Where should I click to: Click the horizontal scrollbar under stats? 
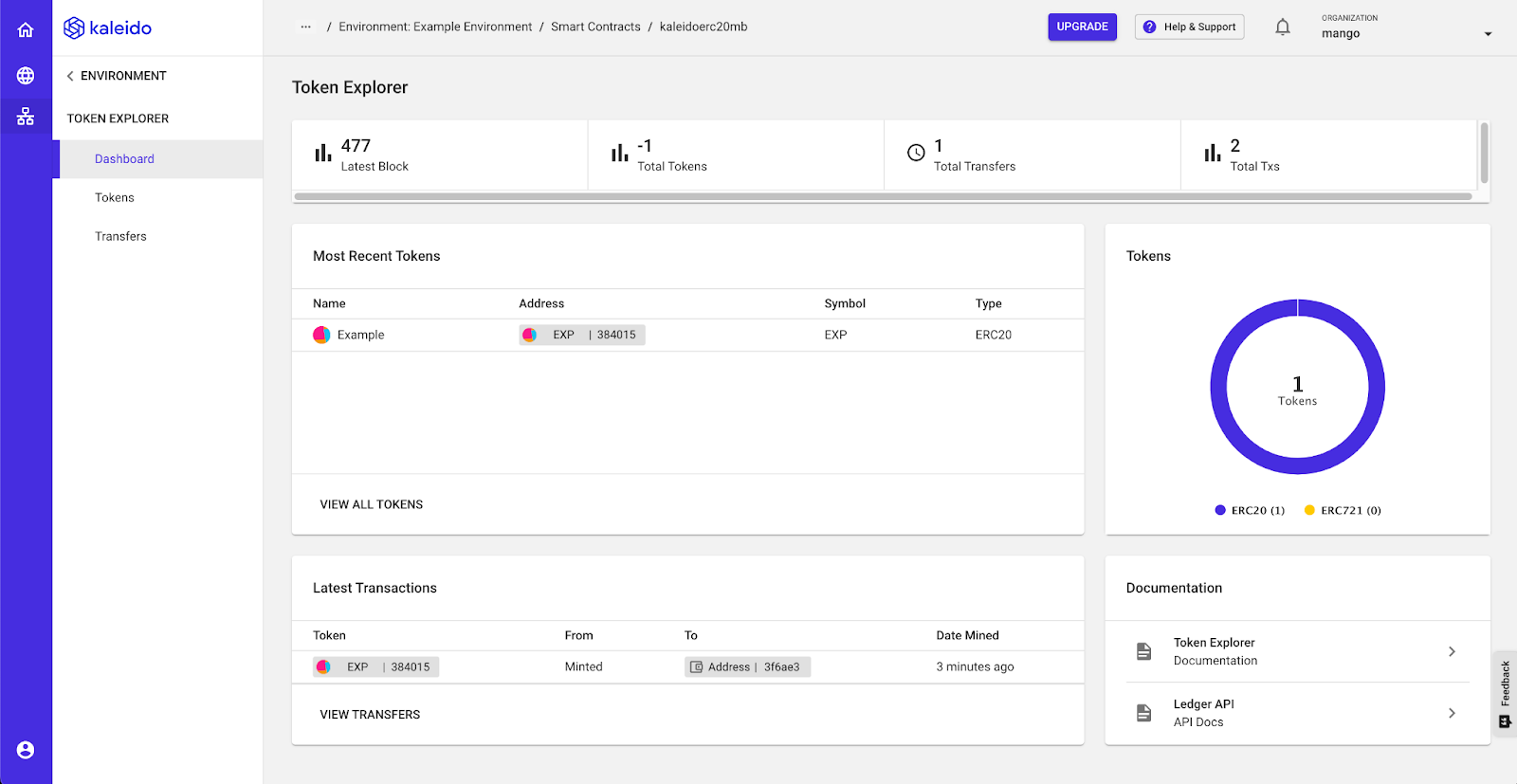click(883, 197)
